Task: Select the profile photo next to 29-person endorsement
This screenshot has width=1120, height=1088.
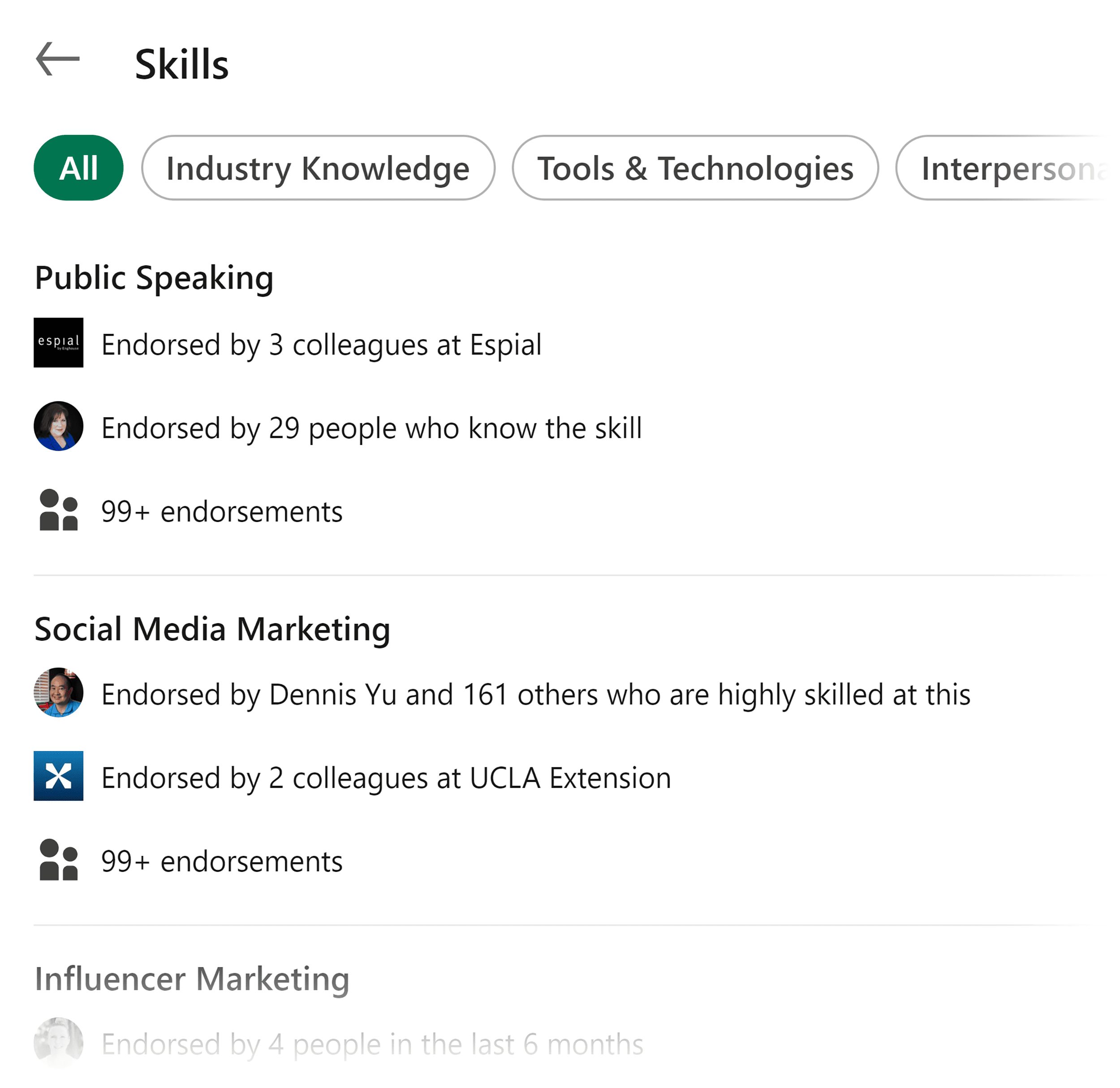Action: pyautogui.click(x=58, y=427)
